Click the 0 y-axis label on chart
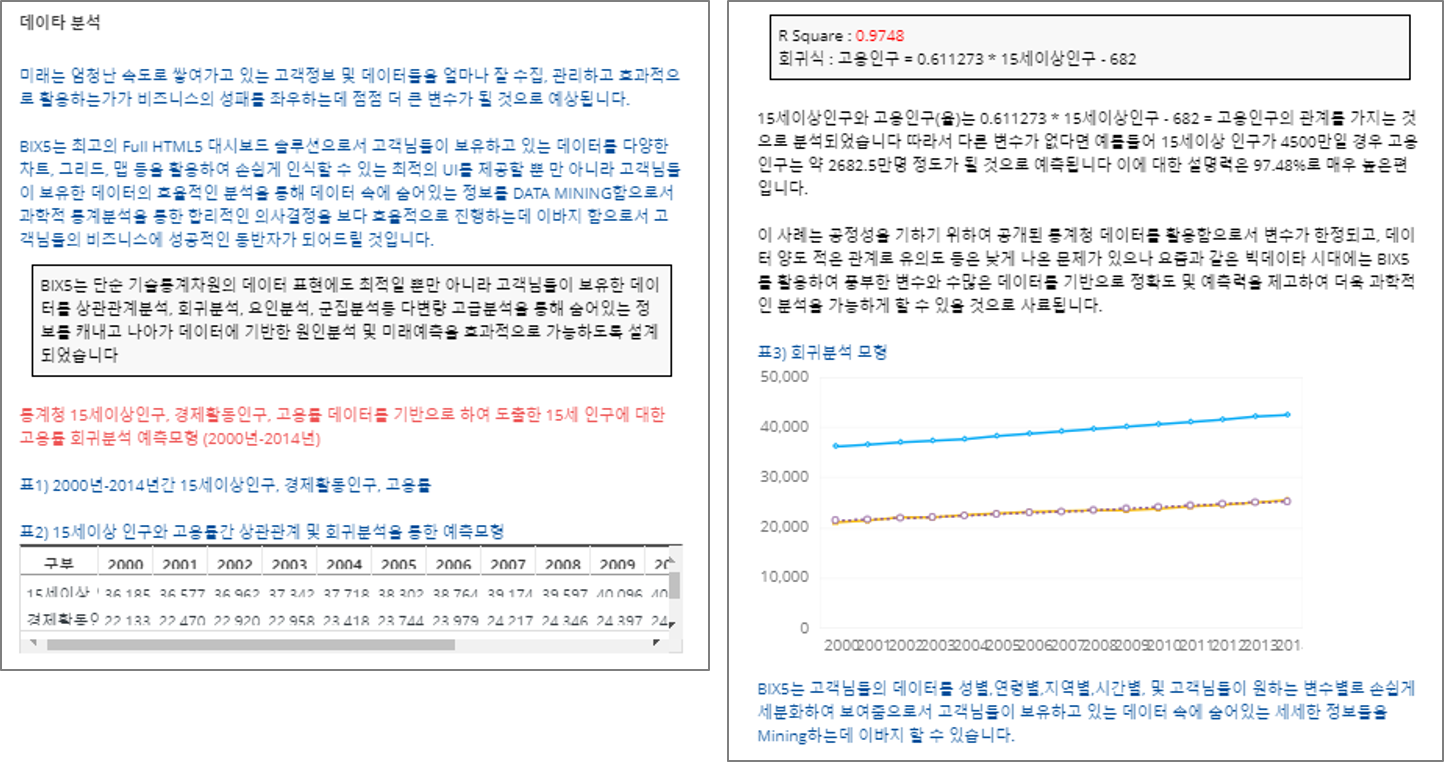 pos(803,628)
